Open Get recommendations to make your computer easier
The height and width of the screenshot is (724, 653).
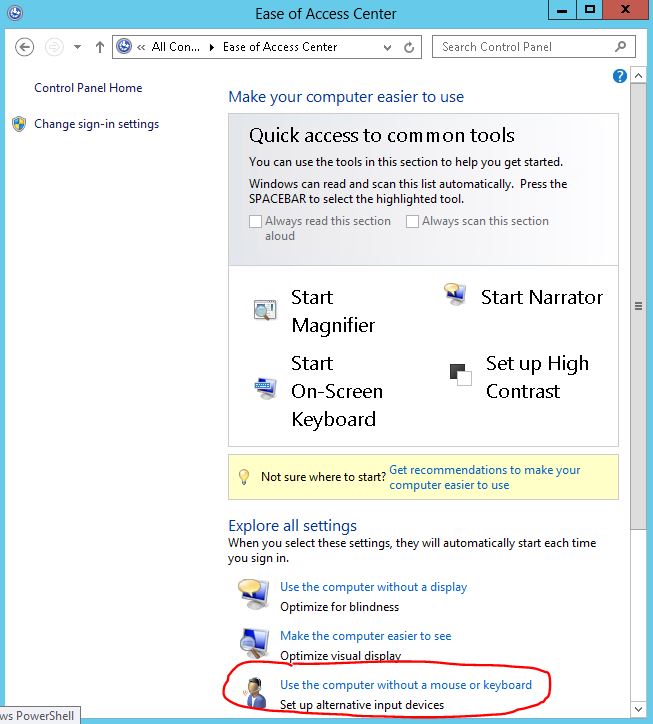[484, 477]
